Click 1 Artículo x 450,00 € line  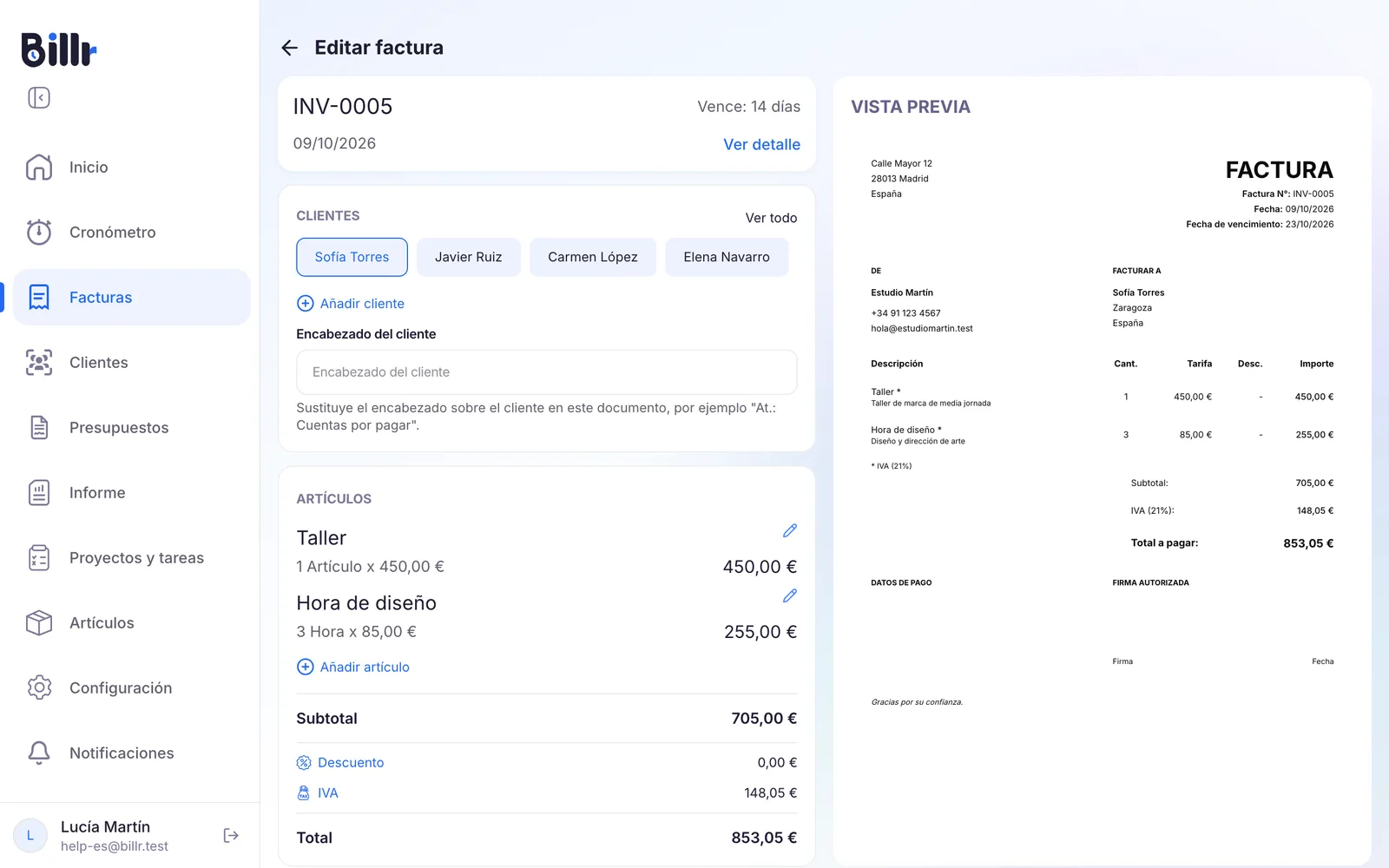[370, 566]
